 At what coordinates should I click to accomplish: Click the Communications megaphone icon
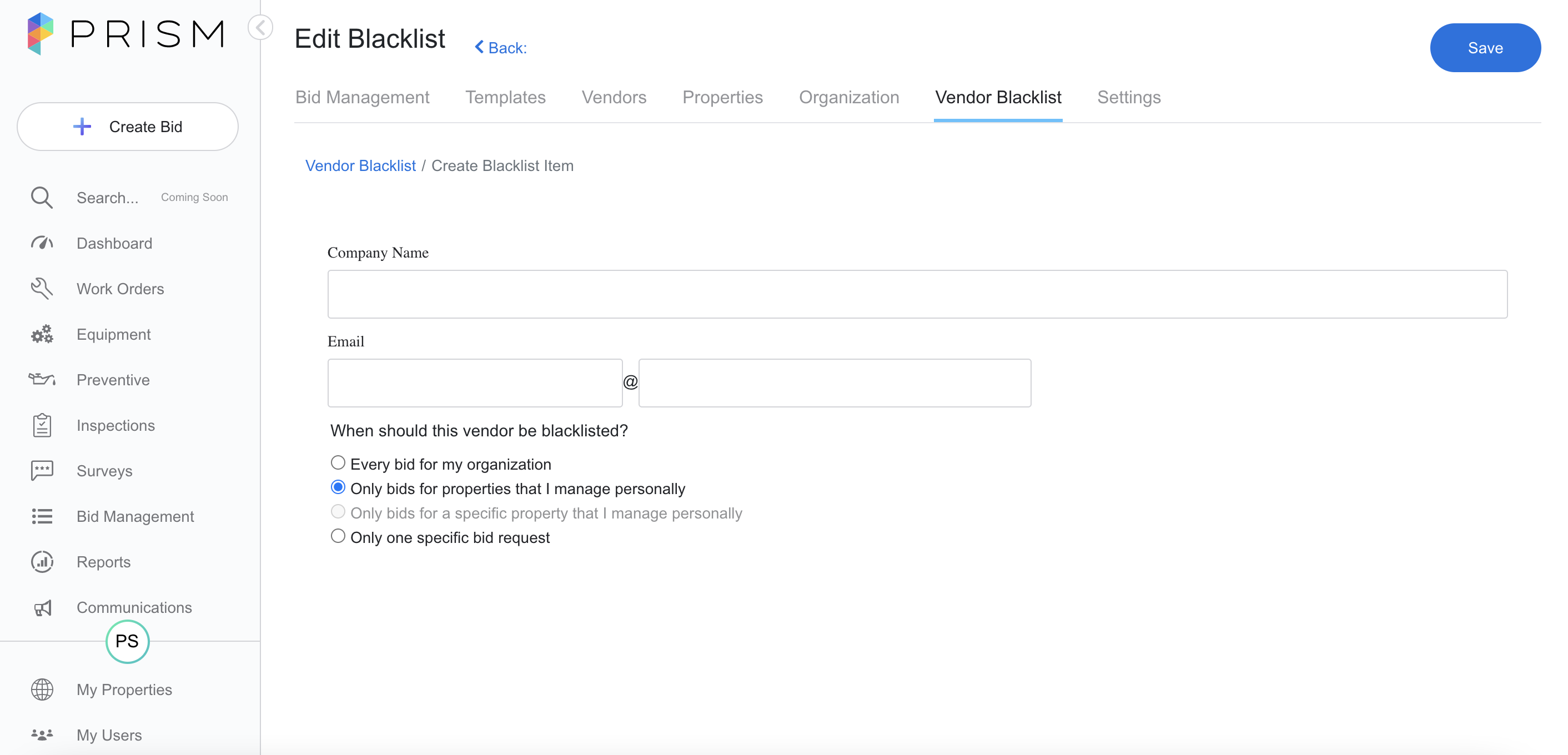pyautogui.click(x=42, y=608)
